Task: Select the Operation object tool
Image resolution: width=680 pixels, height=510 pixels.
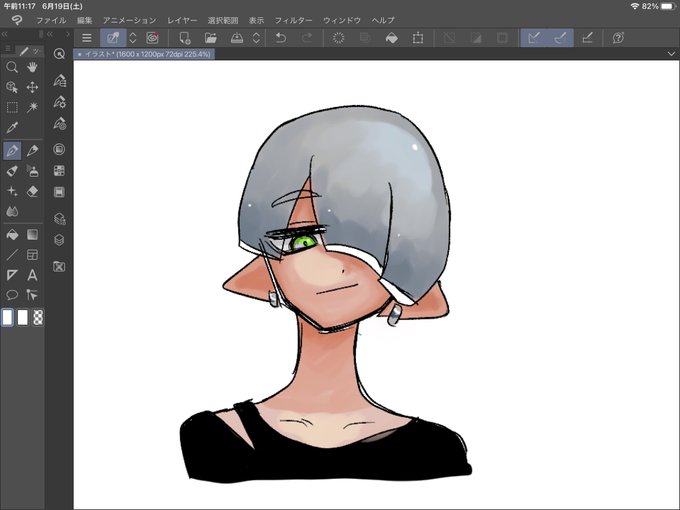Action: point(12,87)
